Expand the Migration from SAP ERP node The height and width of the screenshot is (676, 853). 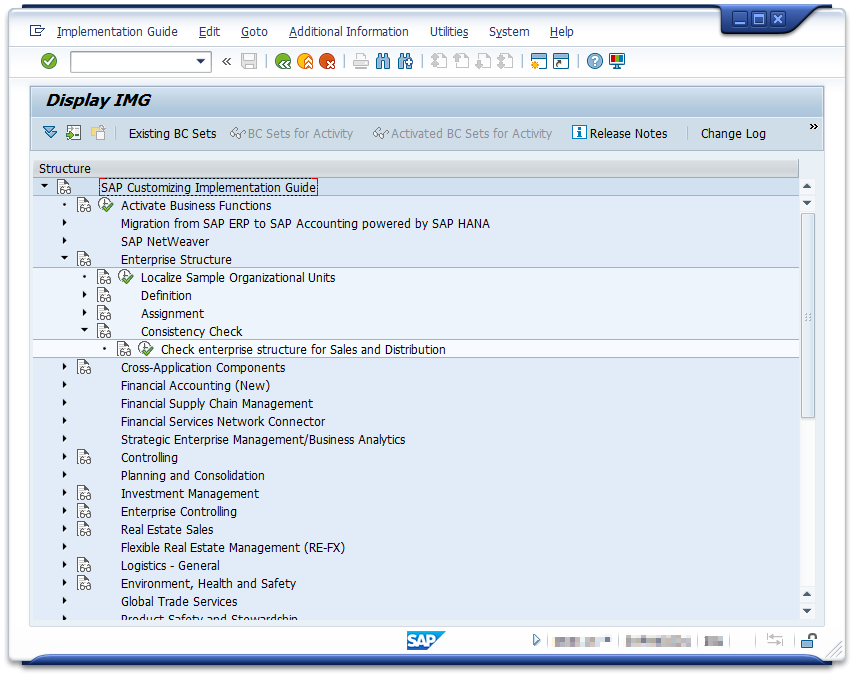pyautogui.click(x=65, y=223)
